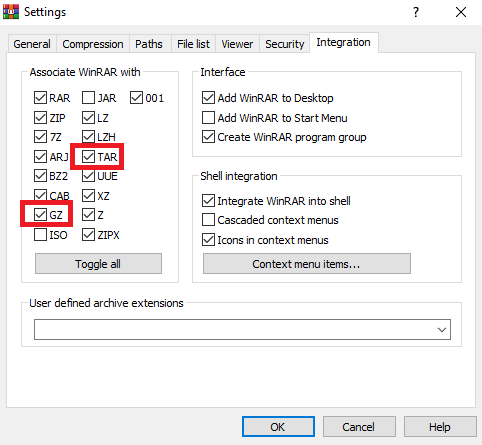Screen dimensions: 482x445
Task: Go to the Security tab
Action: (x=285, y=44)
